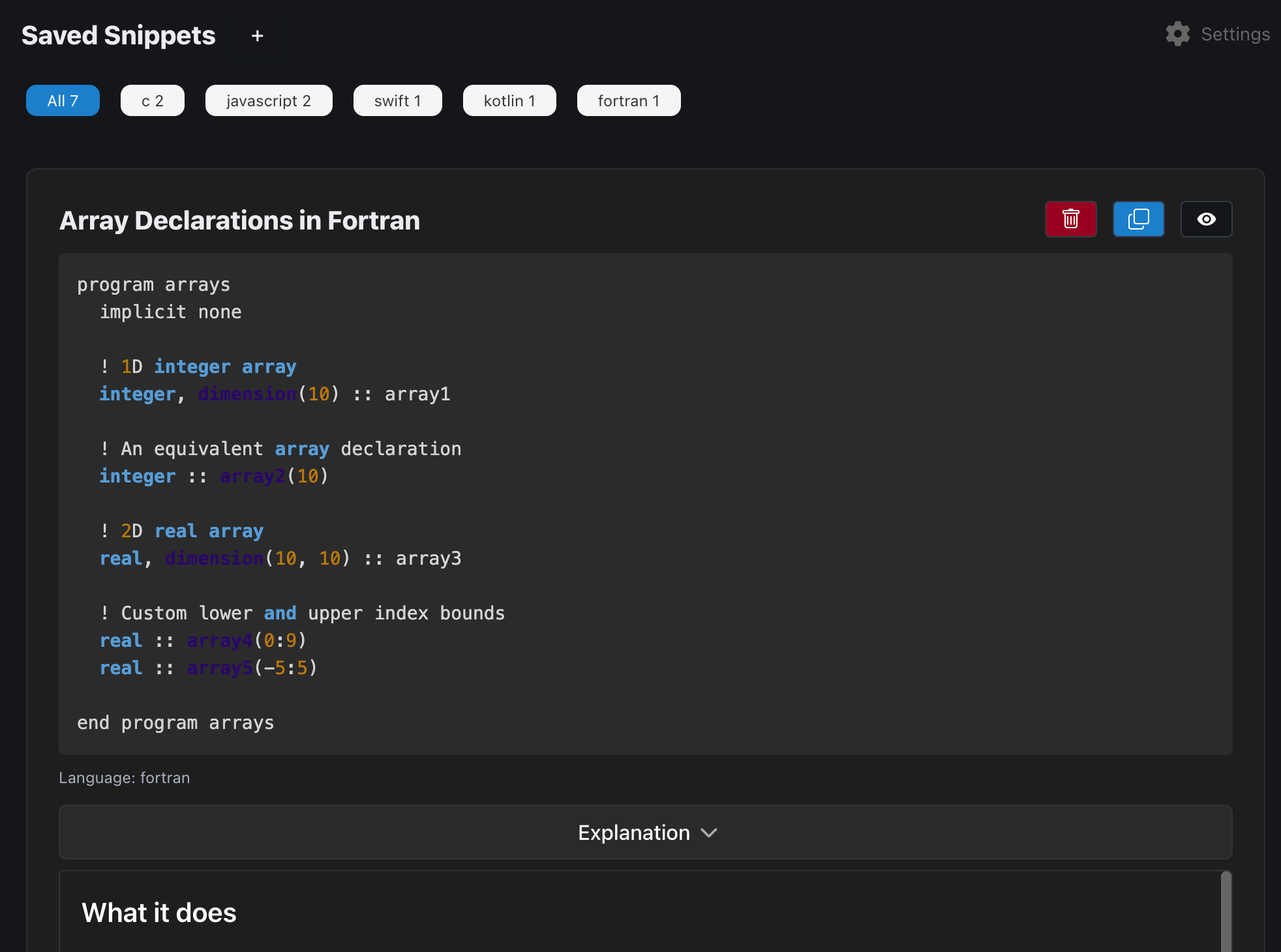Click the 'What it does' heading
1281x952 pixels.
point(158,912)
